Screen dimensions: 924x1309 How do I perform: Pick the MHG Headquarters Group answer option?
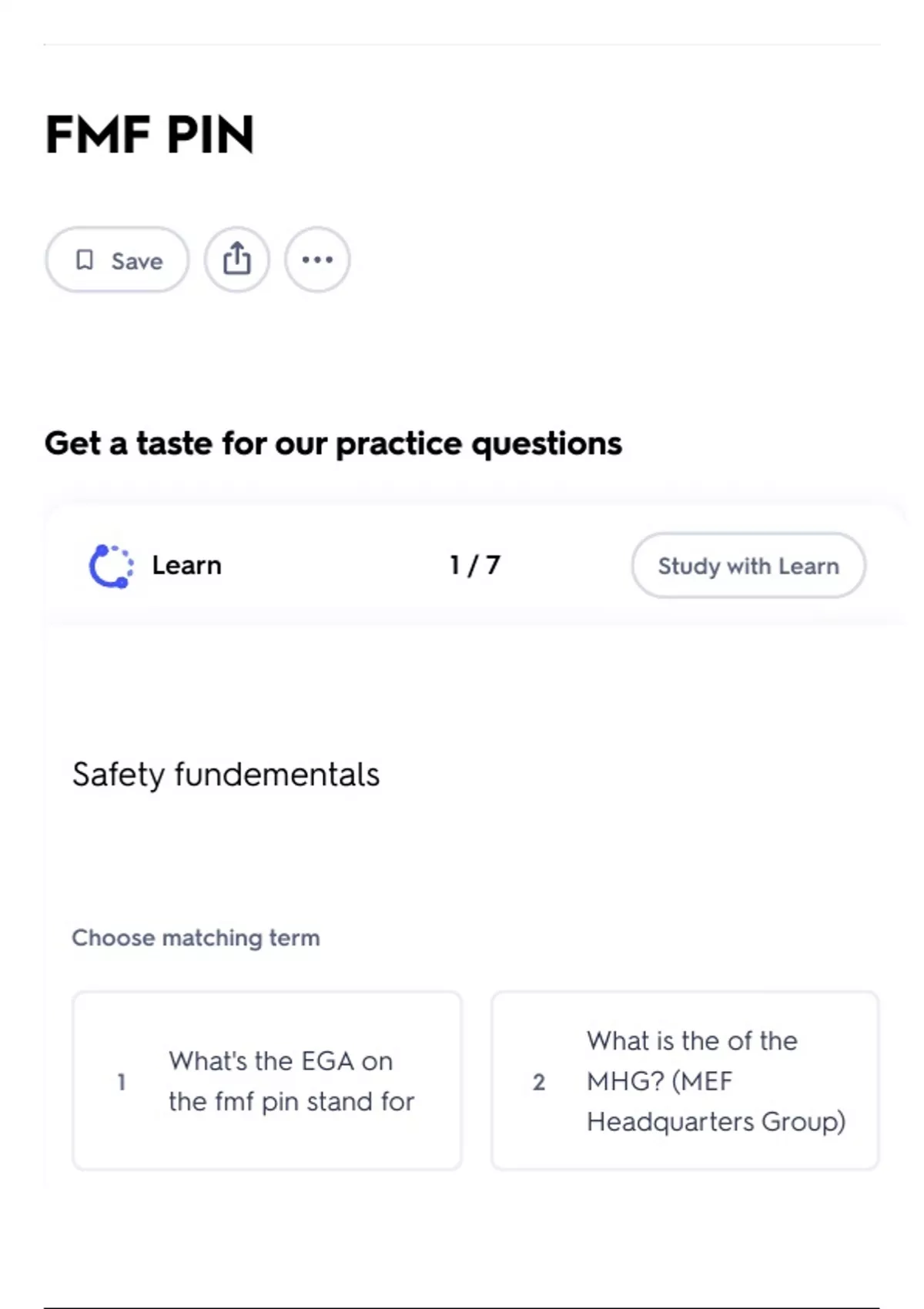[685, 1081]
